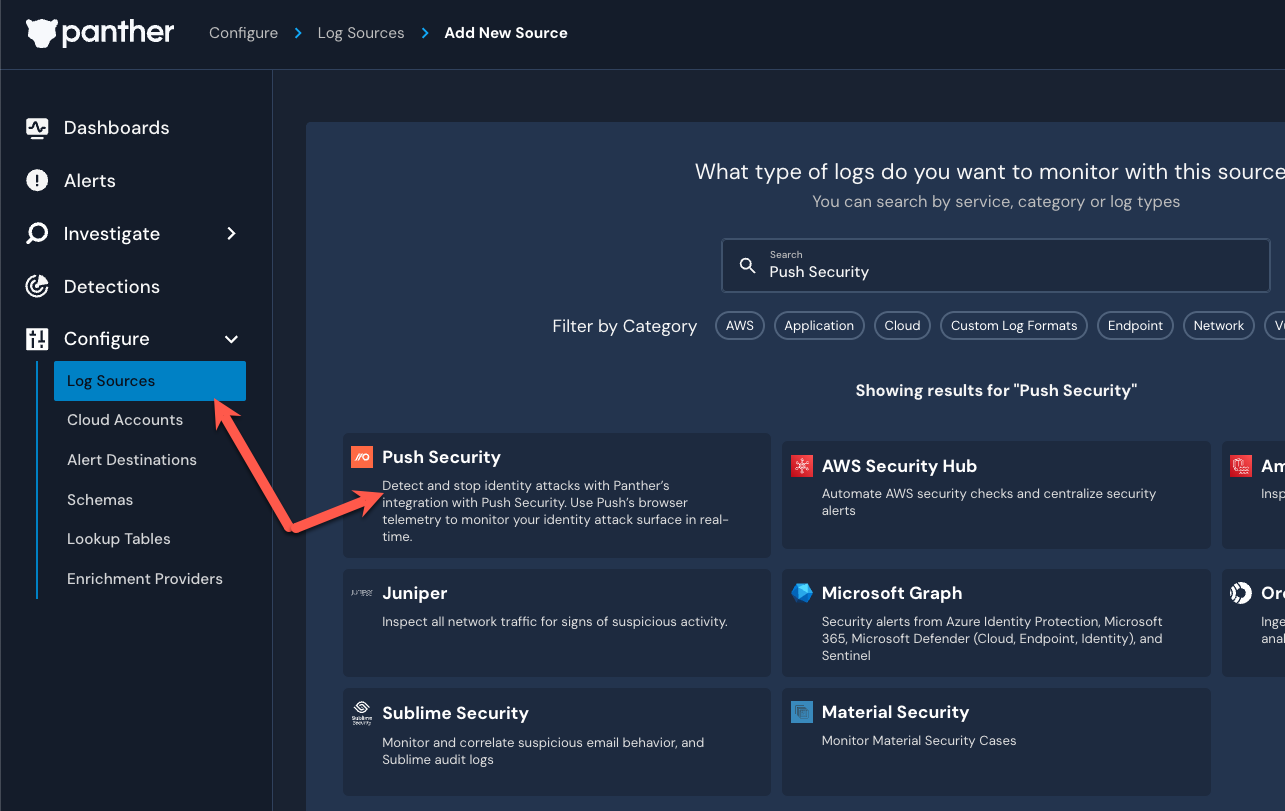Click the Detections radar icon
Screen dimensions: 1285x811
pyautogui.click(x=37, y=287)
